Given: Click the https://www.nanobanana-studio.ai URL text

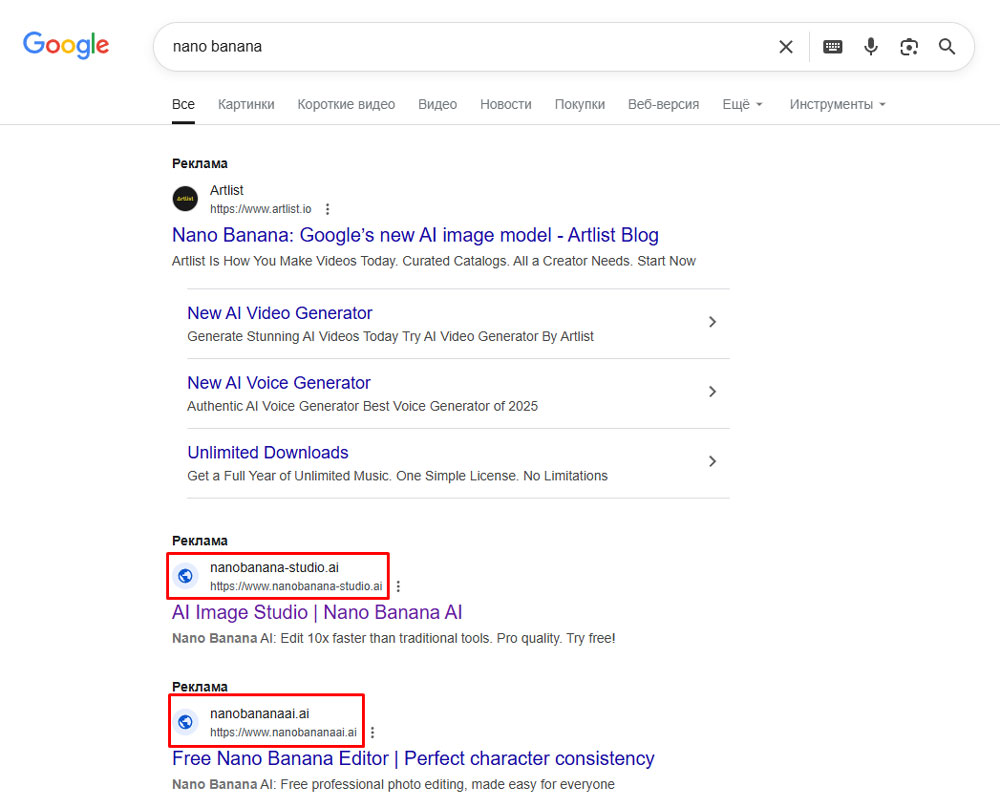Looking at the screenshot, I should [x=296, y=586].
